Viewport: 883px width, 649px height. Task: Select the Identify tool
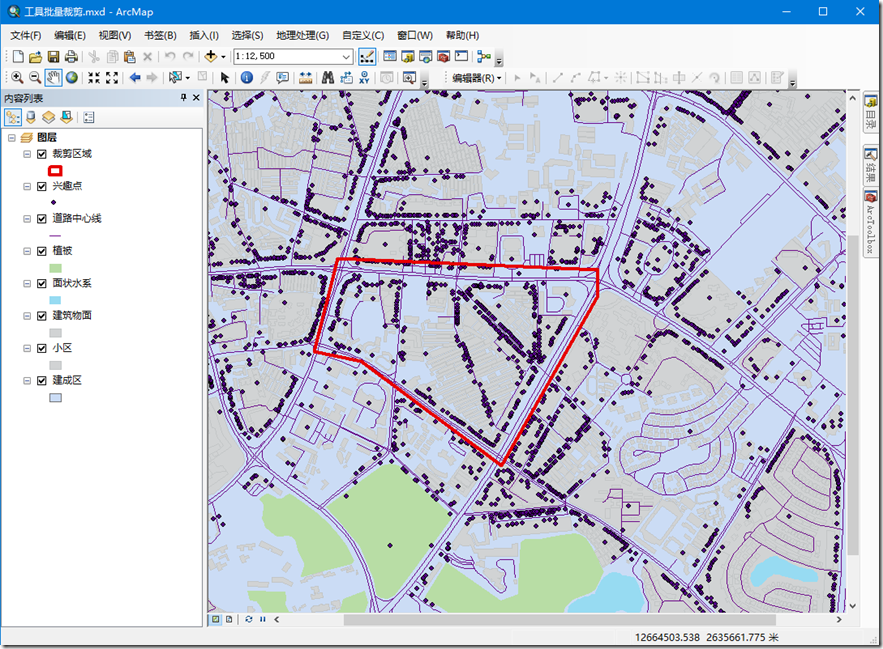[247, 78]
